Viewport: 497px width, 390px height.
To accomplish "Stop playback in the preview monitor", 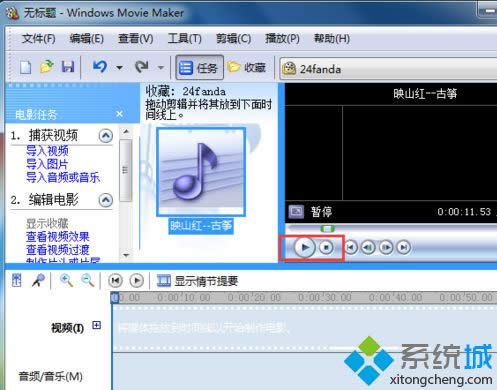I will (x=326, y=248).
